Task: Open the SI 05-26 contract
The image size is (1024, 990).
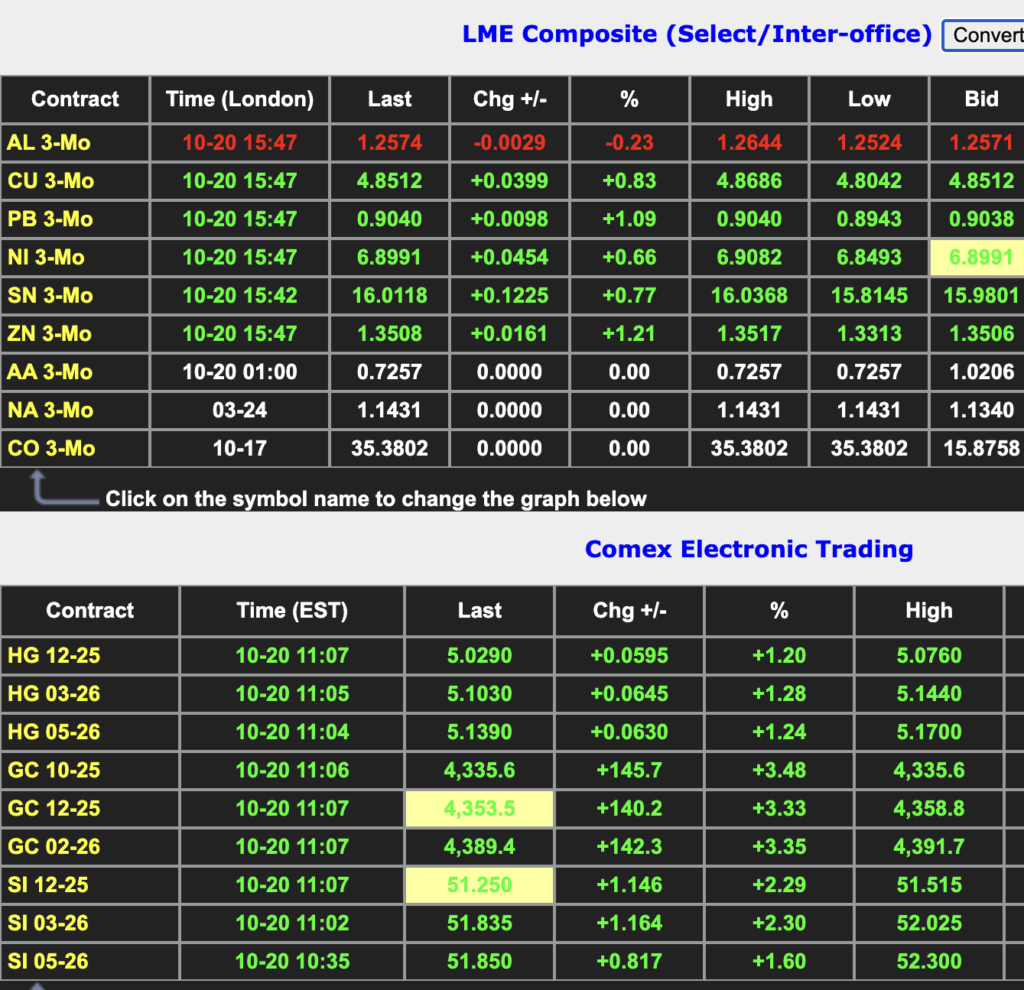Action: click(48, 961)
